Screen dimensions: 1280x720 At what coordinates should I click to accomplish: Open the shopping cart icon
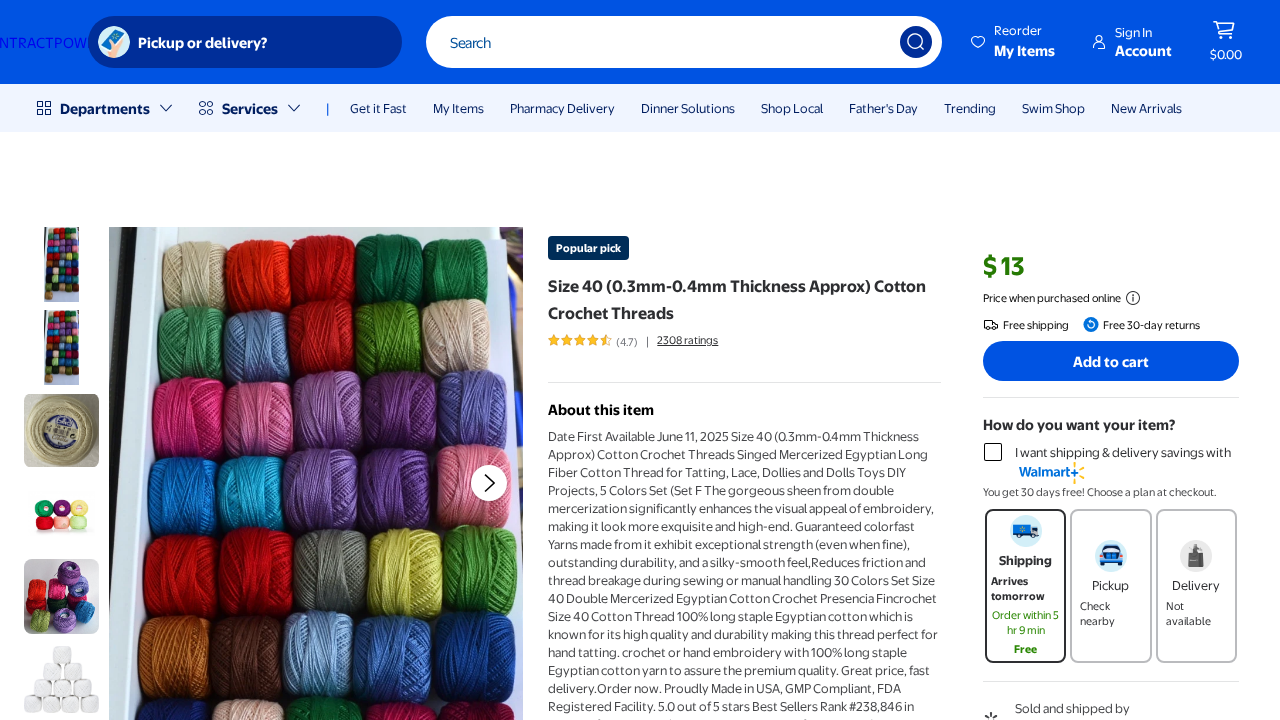[1224, 31]
